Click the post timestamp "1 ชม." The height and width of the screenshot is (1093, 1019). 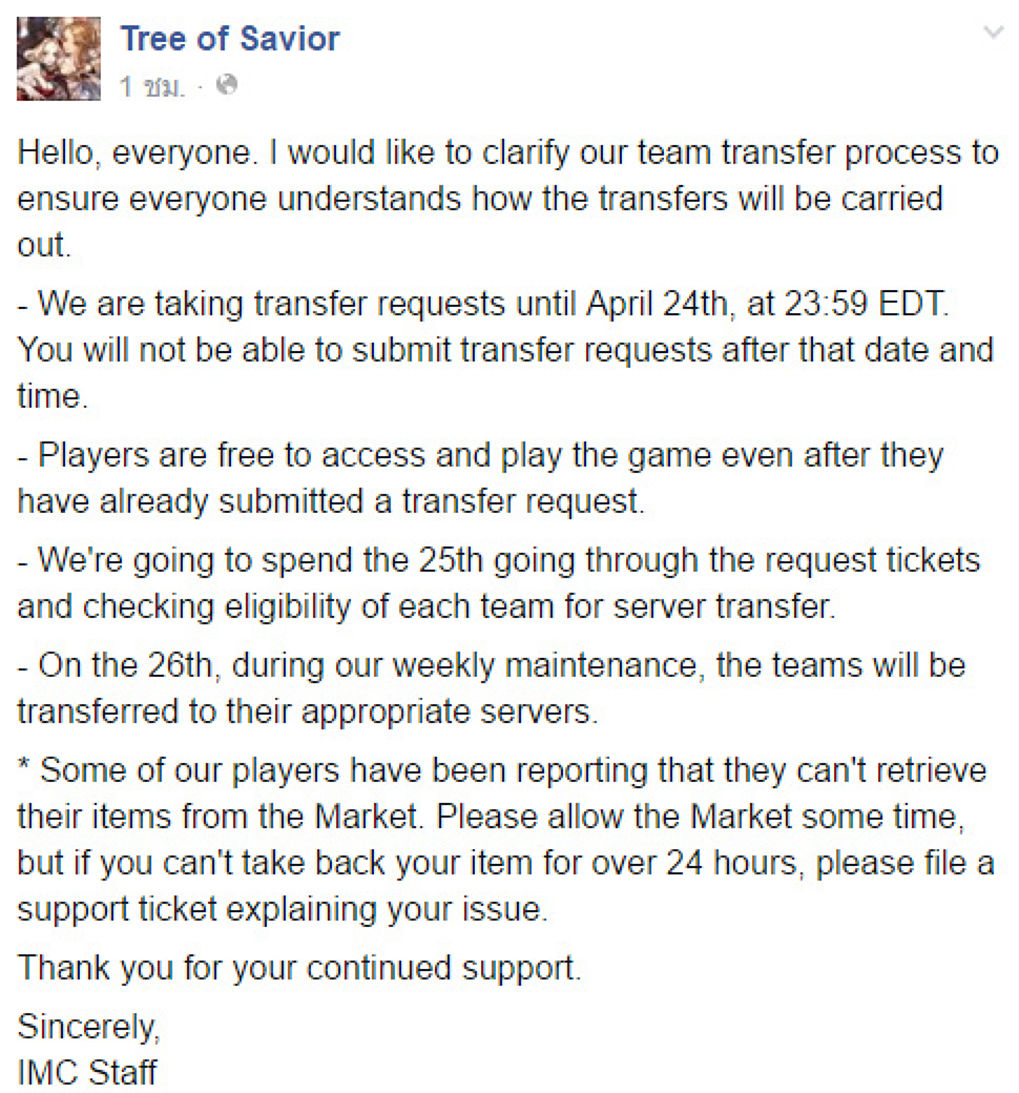pyautogui.click(x=151, y=87)
